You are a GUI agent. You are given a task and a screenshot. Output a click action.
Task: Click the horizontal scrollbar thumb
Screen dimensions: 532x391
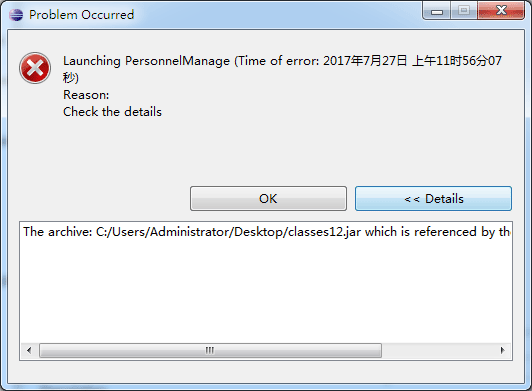(210, 350)
